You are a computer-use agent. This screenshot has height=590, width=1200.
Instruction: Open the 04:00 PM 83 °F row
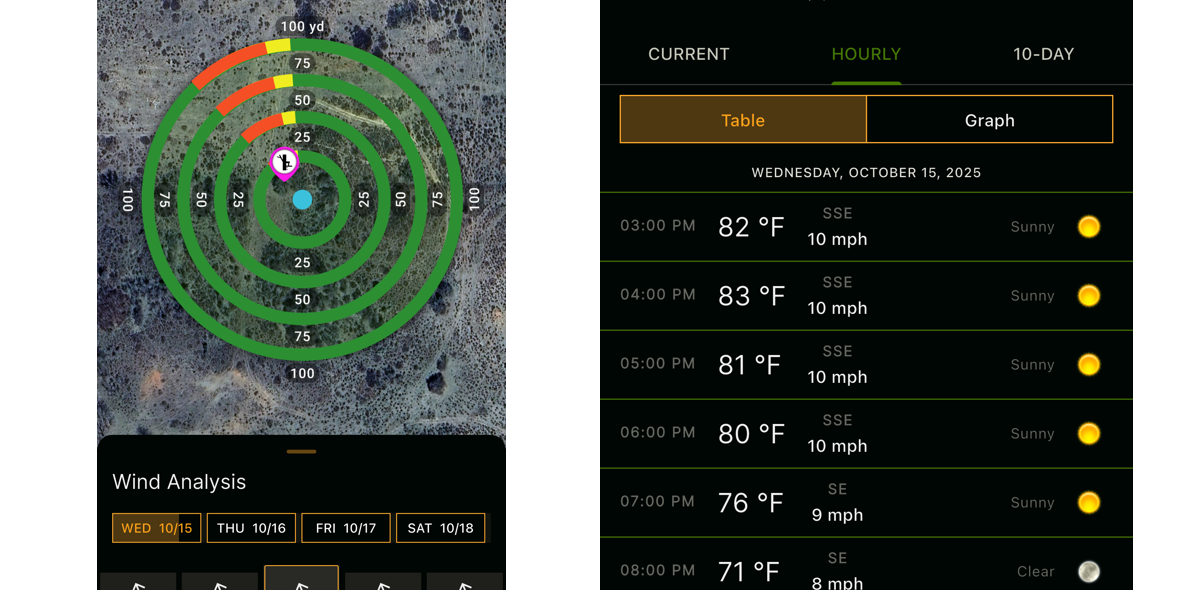point(866,296)
